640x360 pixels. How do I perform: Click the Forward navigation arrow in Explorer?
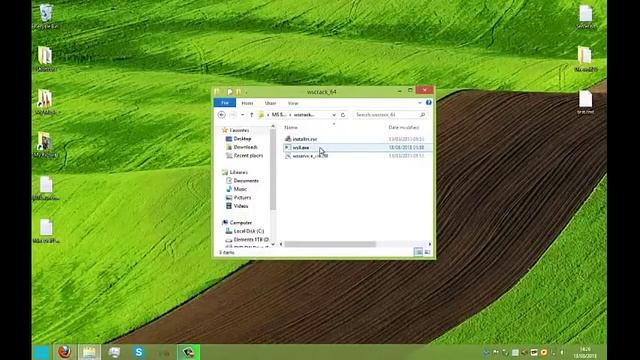233,115
